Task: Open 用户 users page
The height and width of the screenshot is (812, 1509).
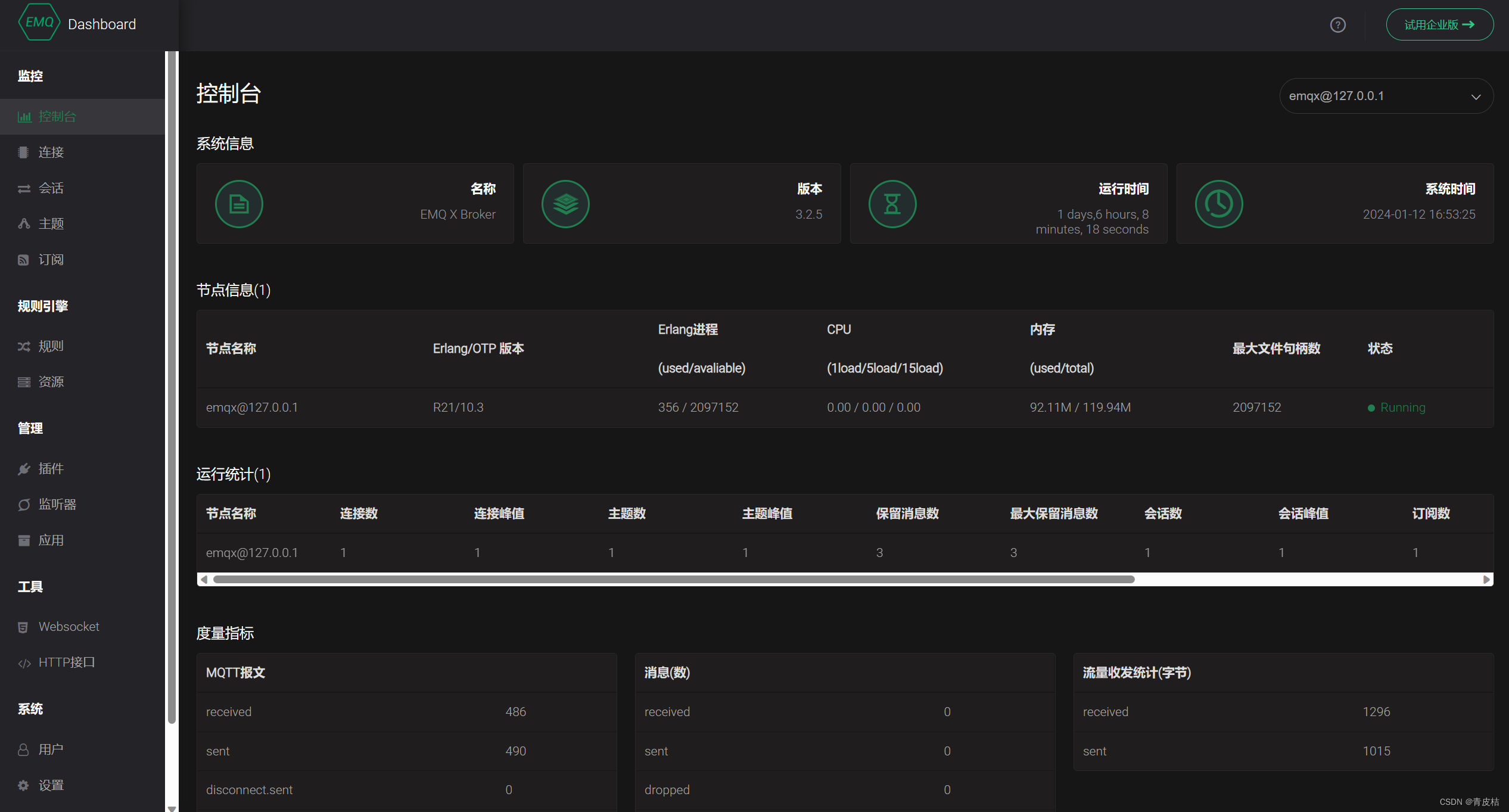Action: [82, 749]
